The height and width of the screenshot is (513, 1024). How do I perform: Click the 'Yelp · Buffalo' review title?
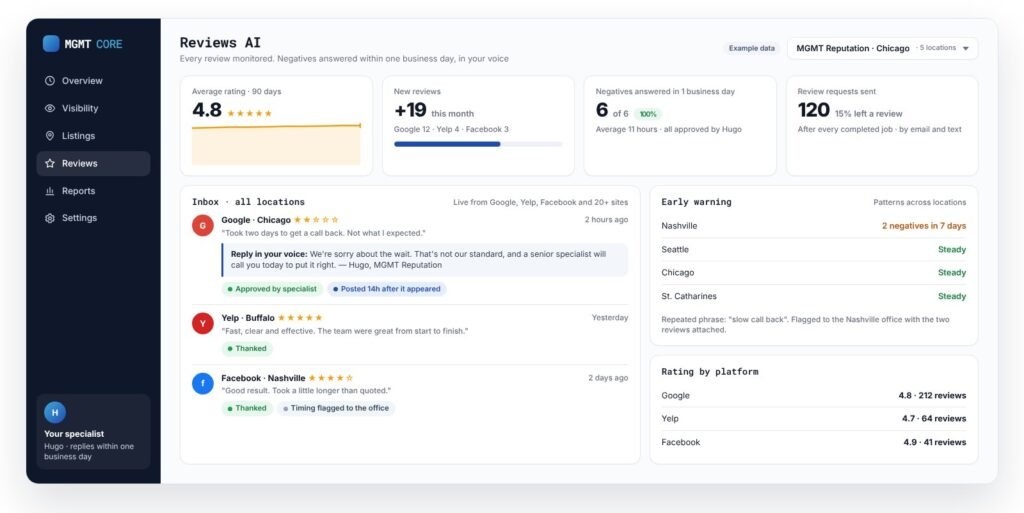(x=248, y=318)
